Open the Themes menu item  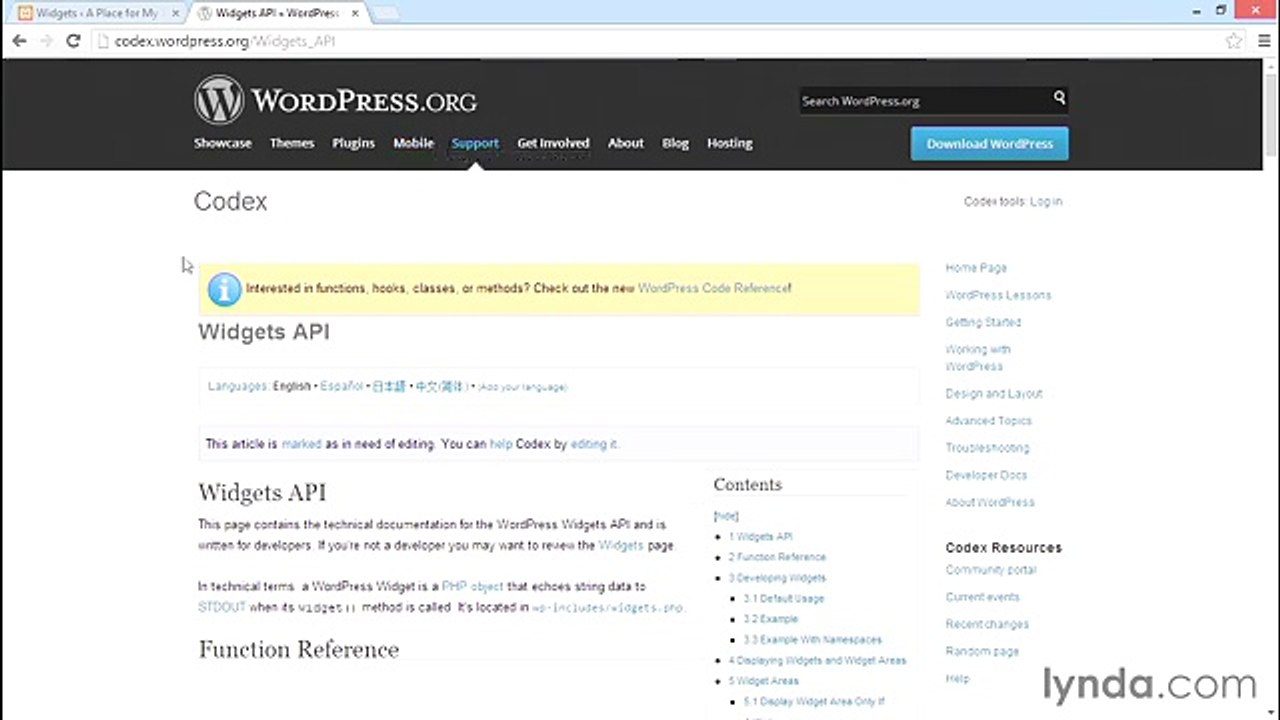(292, 143)
